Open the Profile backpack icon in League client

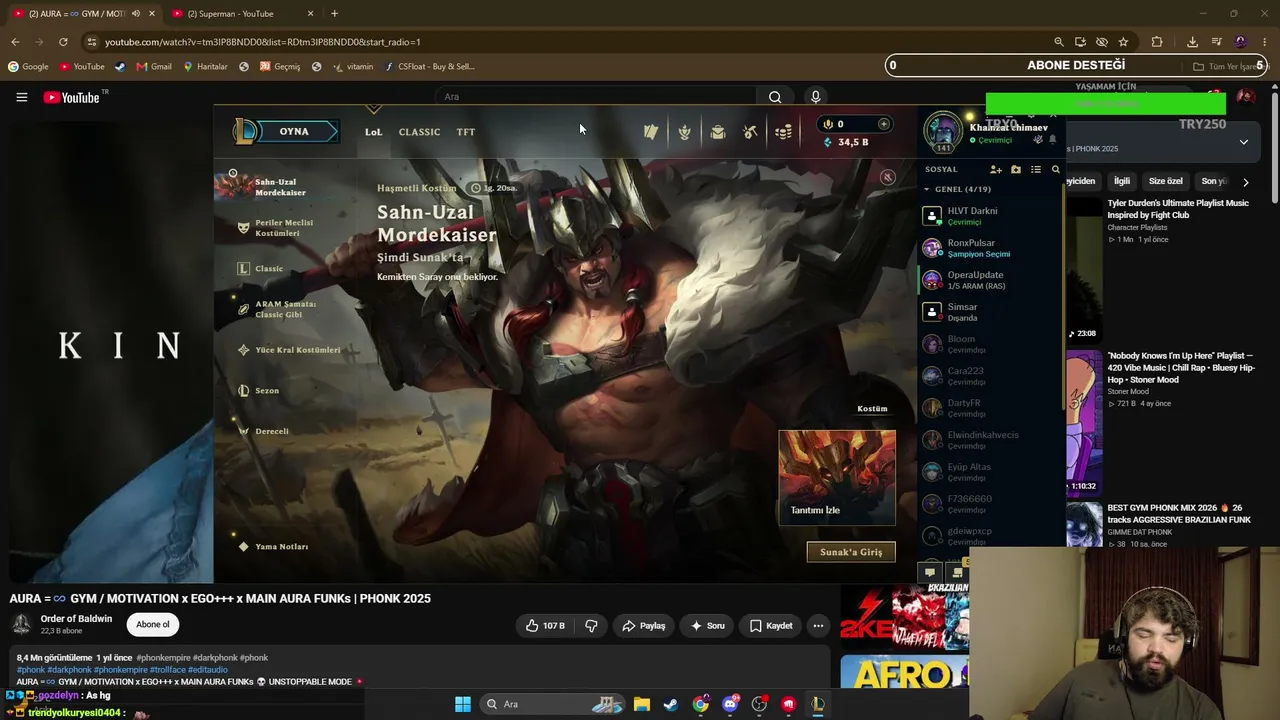click(718, 132)
